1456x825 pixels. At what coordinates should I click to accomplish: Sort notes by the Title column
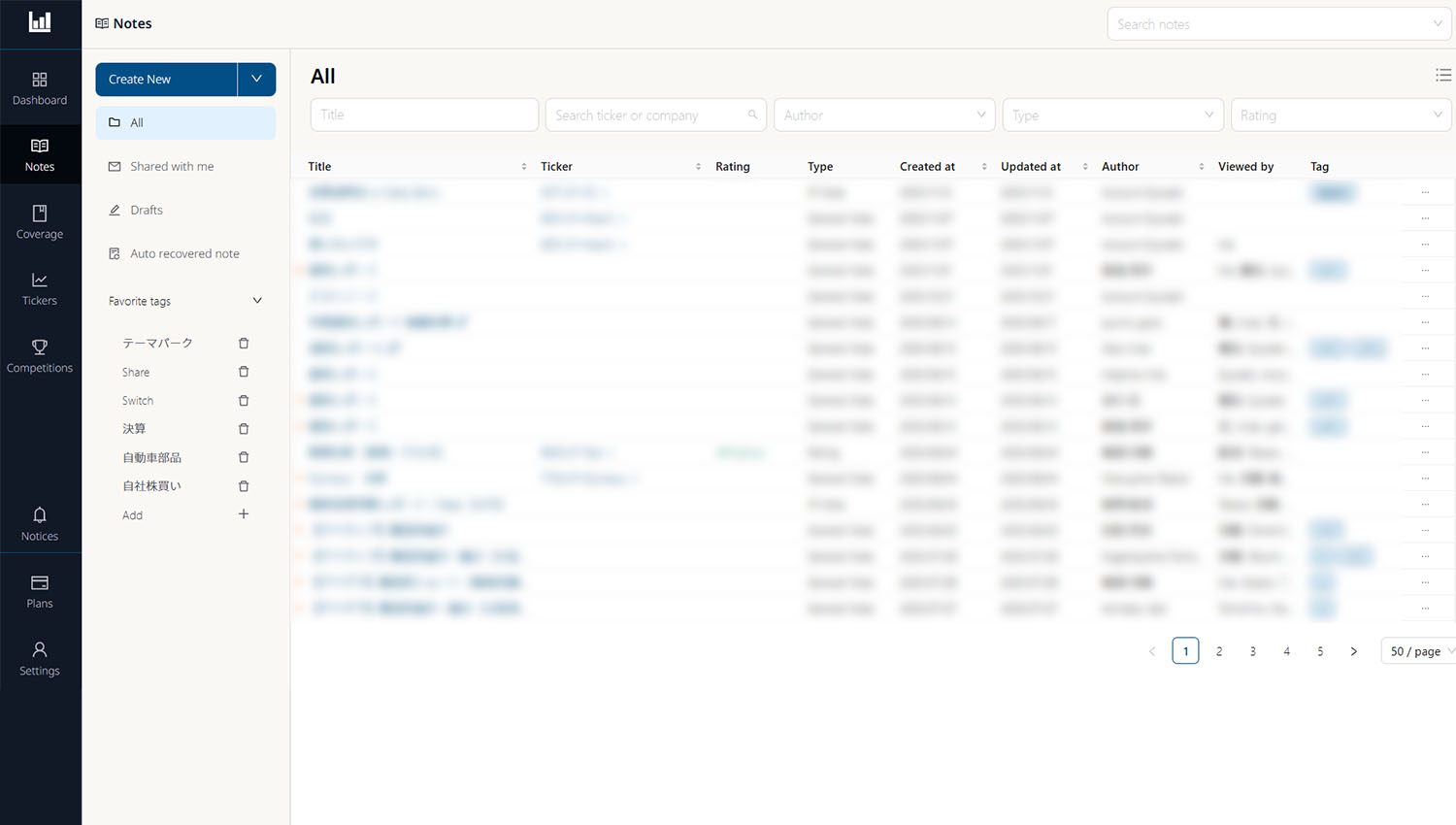click(523, 167)
